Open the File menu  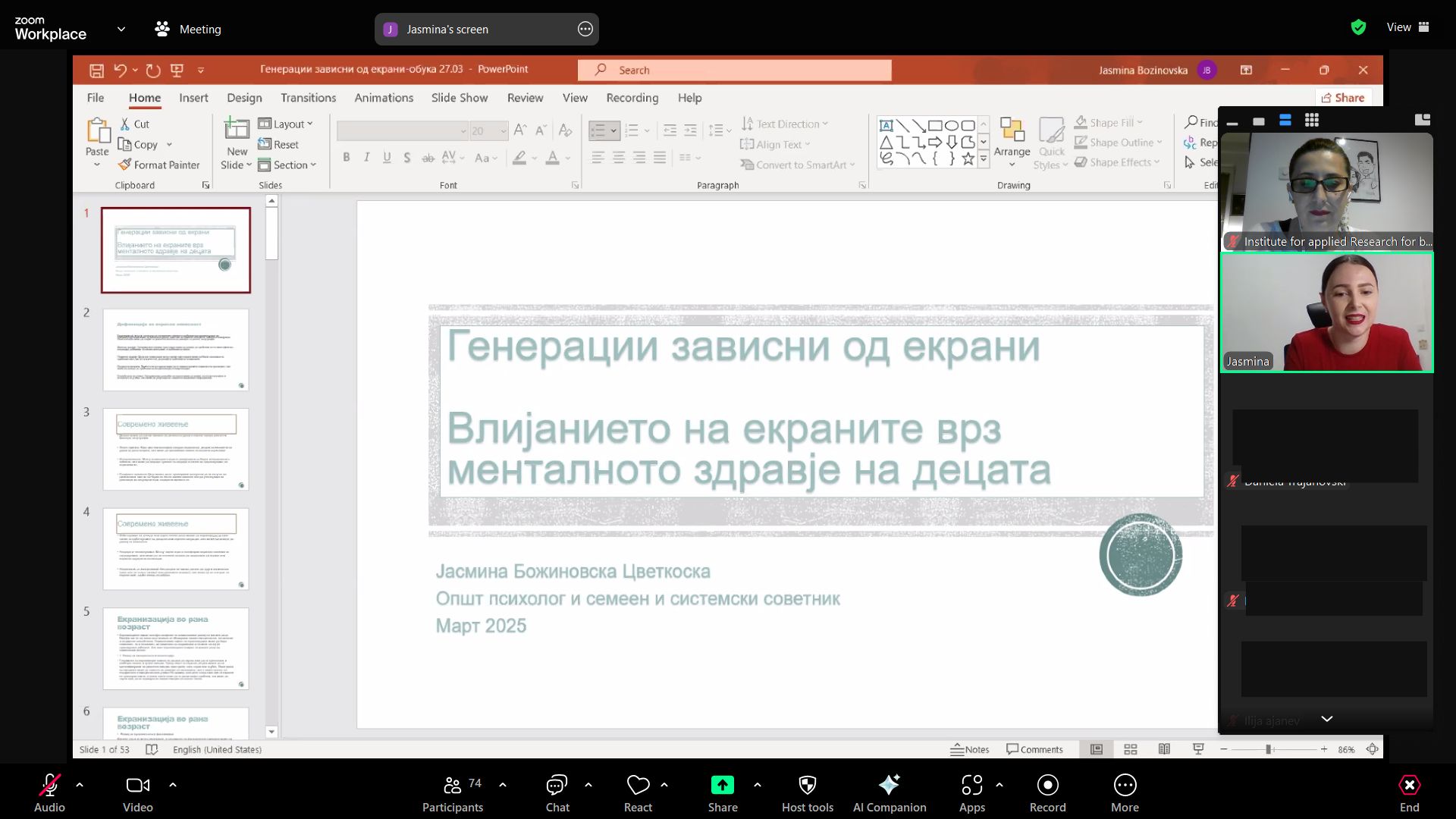coord(96,98)
